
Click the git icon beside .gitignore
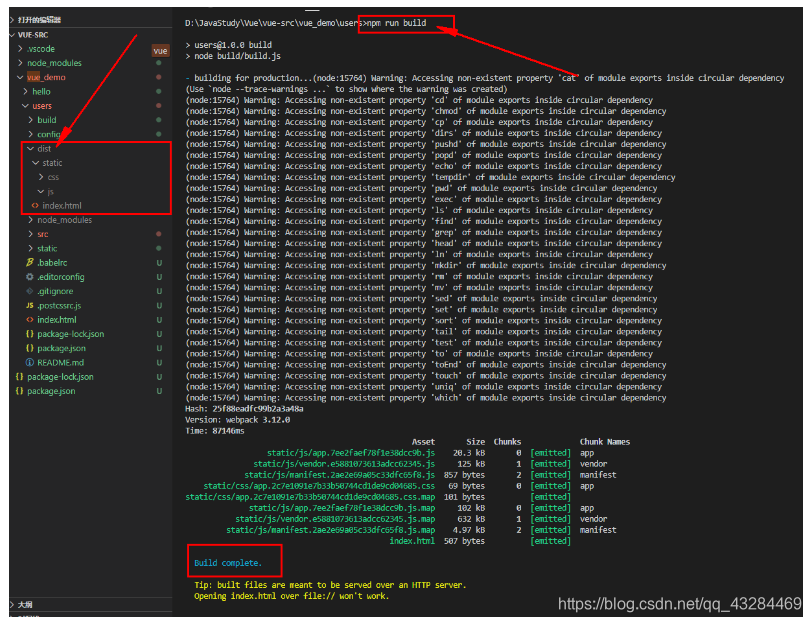pyautogui.click(x=30, y=291)
